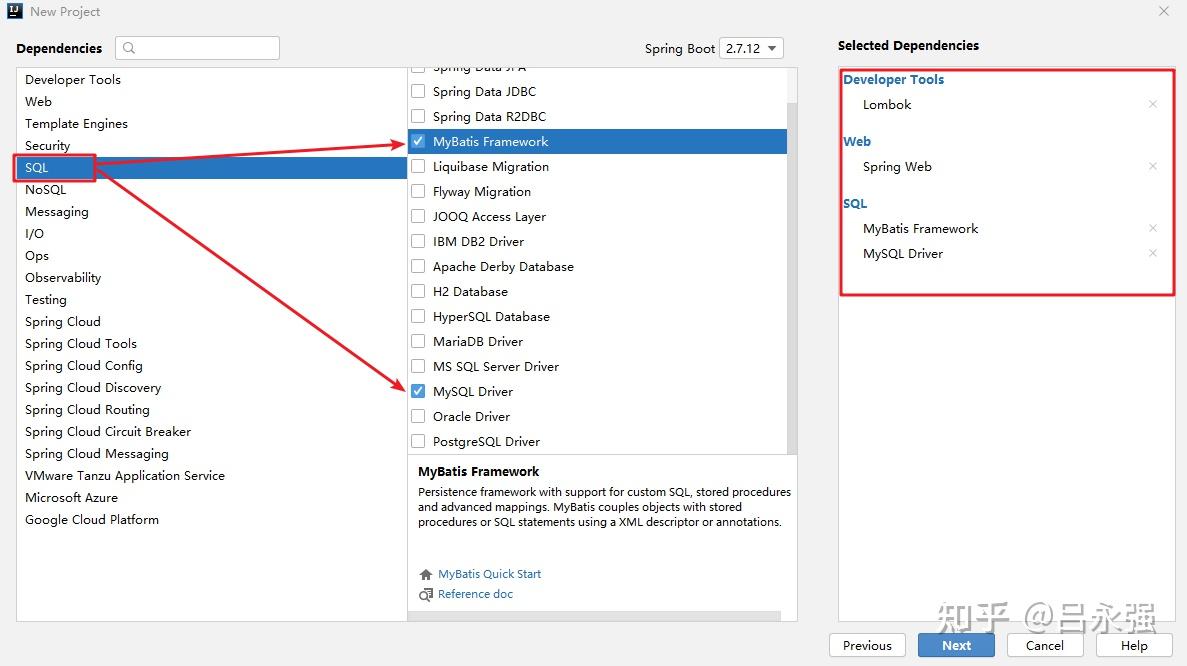Screen dimensions: 1187x666
Task: Select the Apache Derby Database checkbox
Action: (x=418, y=266)
